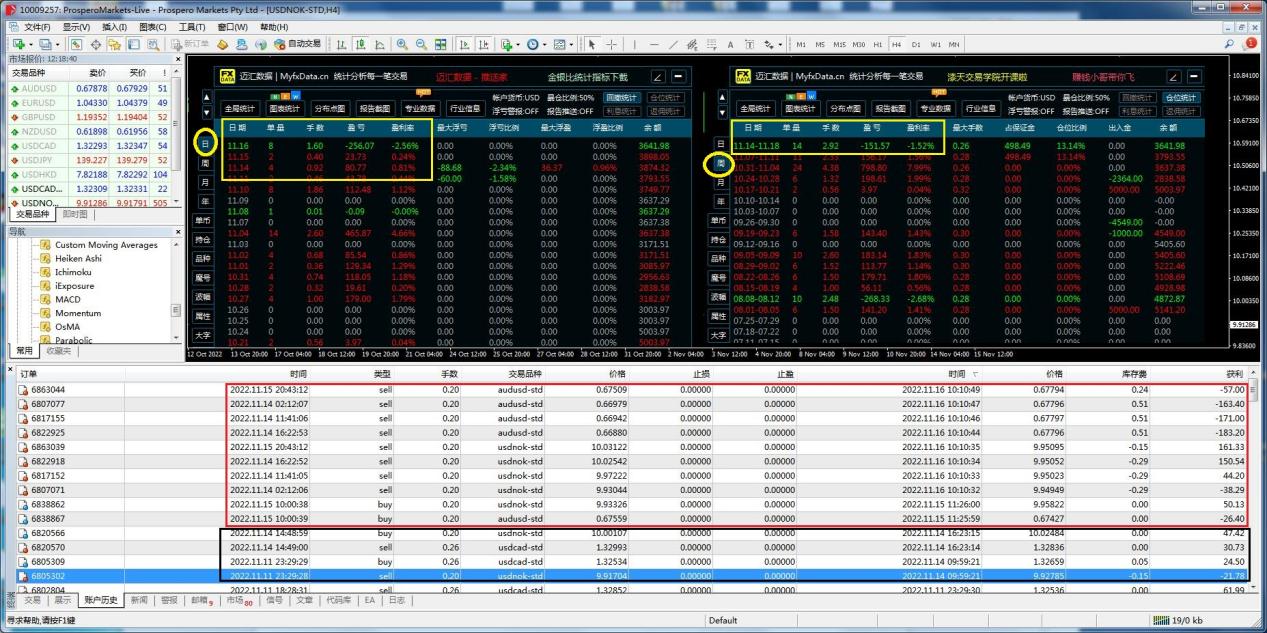1267x633 pixels.
Task: Sort history by the 获利 column header
Action: point(1237,372)
